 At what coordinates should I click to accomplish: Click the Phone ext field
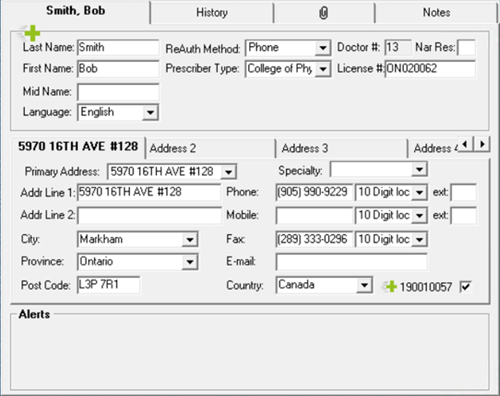(463, 192)
